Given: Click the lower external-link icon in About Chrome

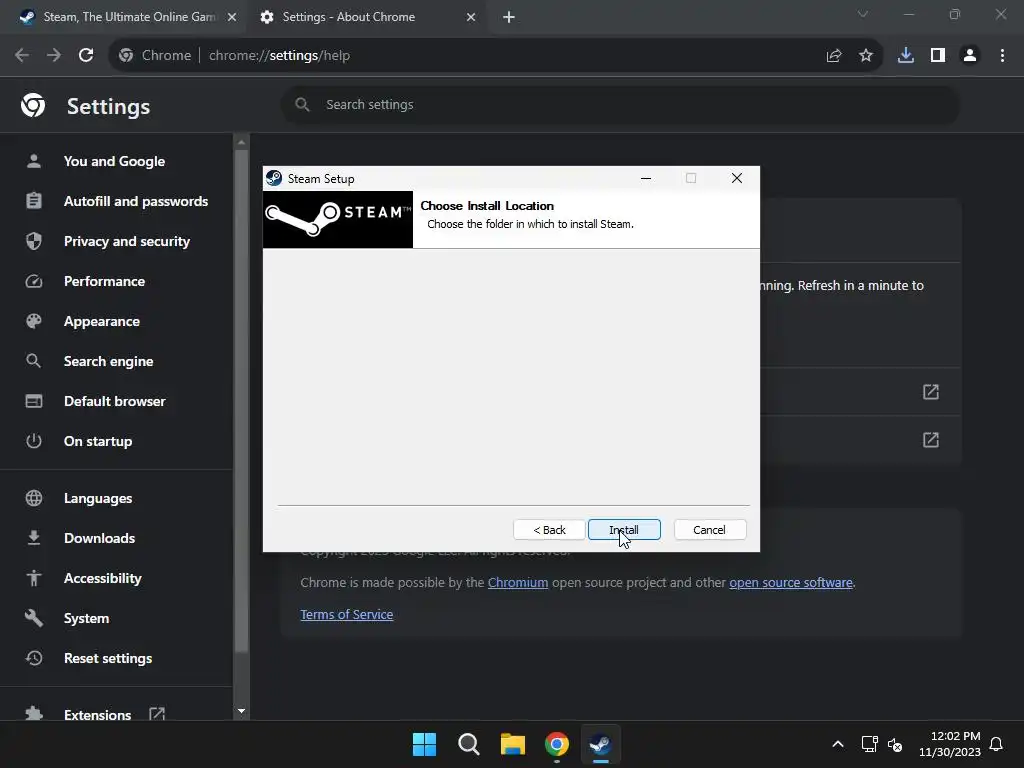Looking at the screenshot, I should coord(931,440).
